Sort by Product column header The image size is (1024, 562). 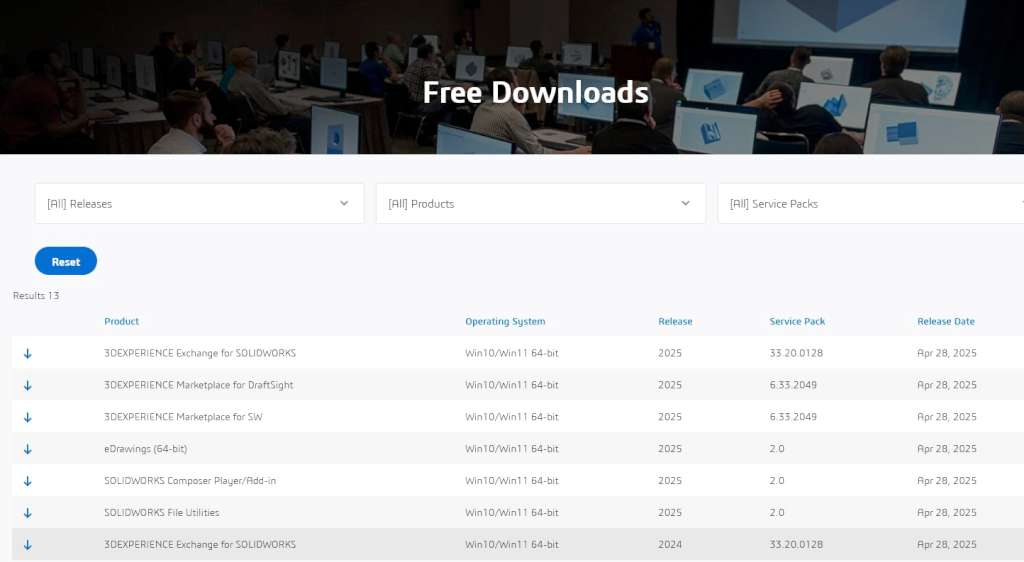(x=121, y=321)
